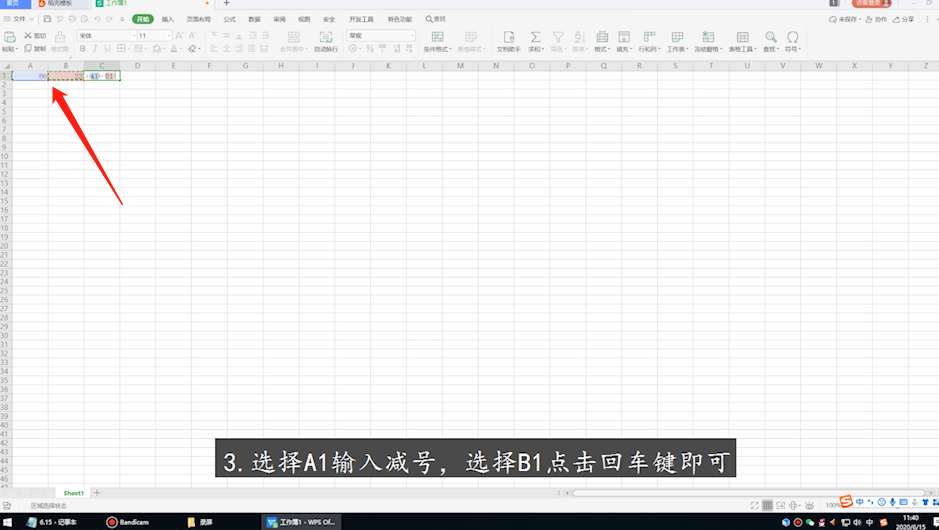Click the Format Painter brush icon

(60, 37)
